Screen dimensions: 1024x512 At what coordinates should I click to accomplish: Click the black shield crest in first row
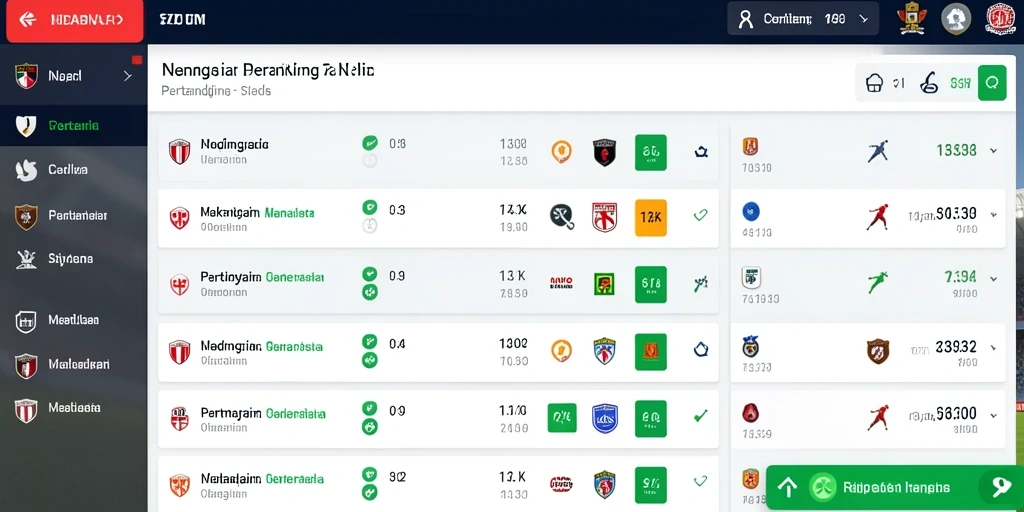pos(605,152)
